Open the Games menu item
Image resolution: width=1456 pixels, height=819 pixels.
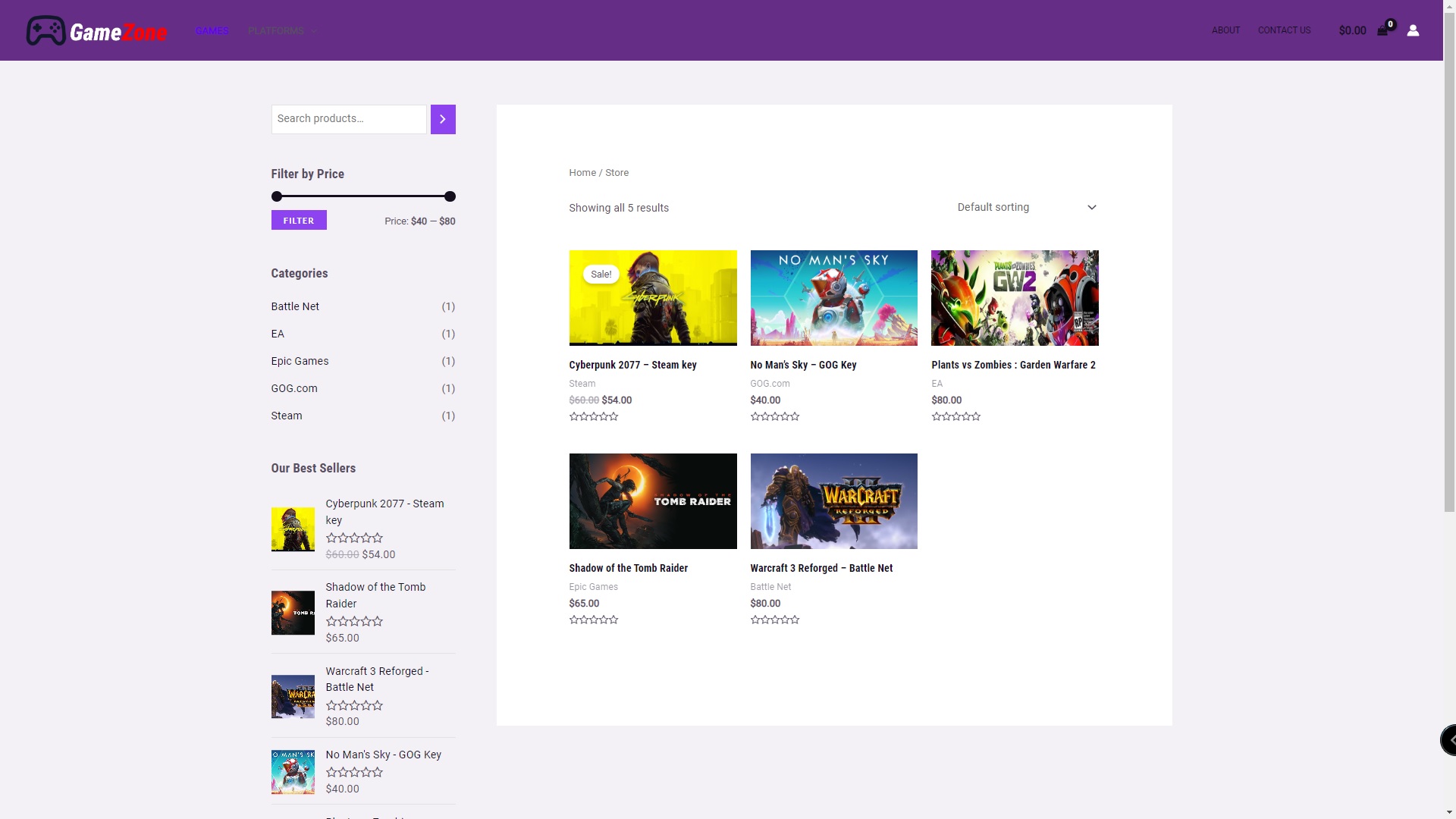click(212, 31)
